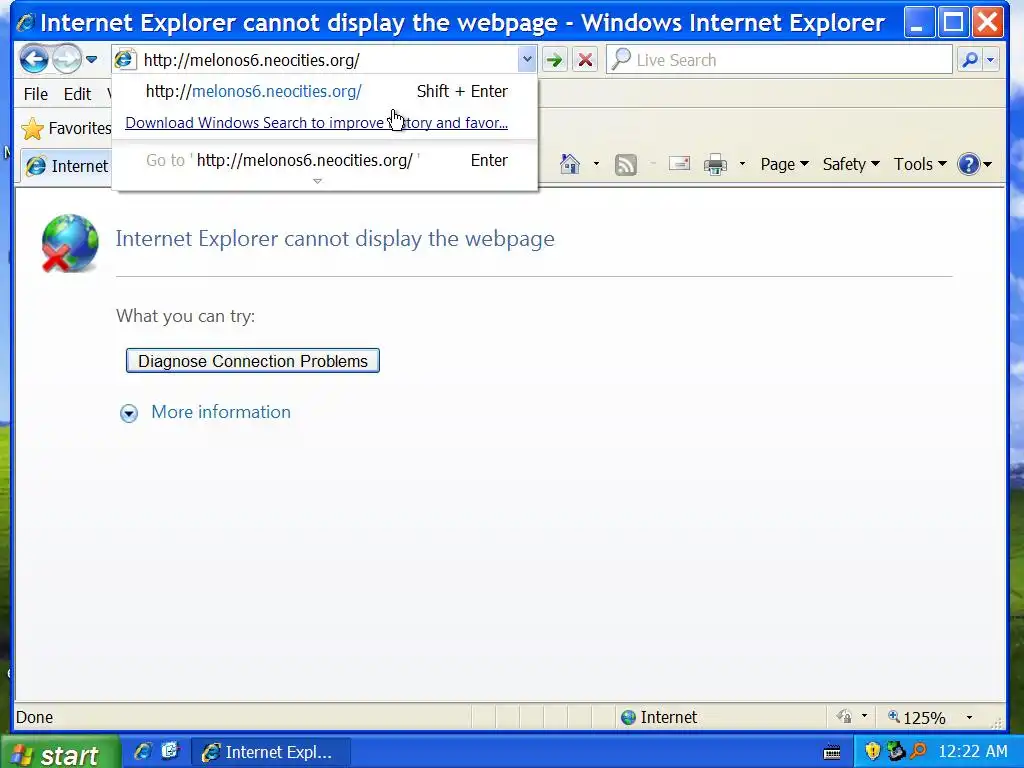
Task: Expand the autocomplete list chevron
Action: click(317, 181)
